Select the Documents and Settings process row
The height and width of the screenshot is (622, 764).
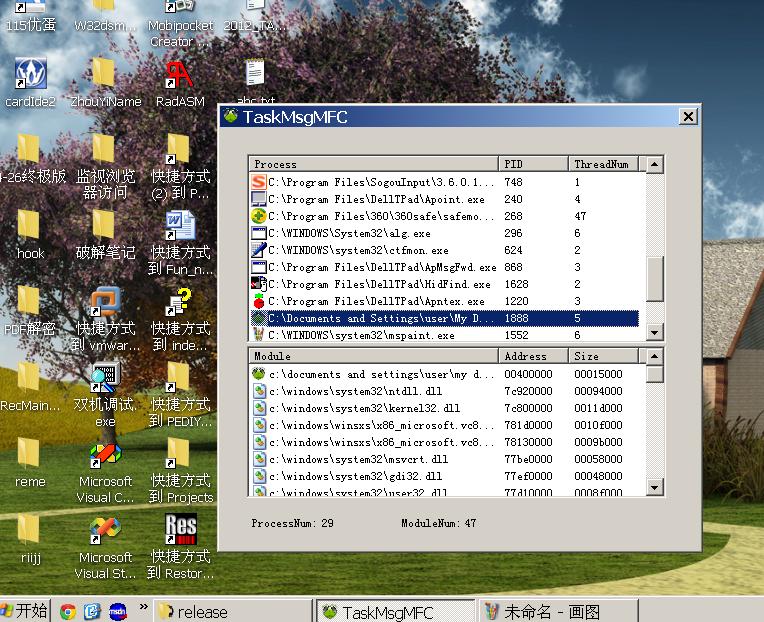[x=444, y=318]
